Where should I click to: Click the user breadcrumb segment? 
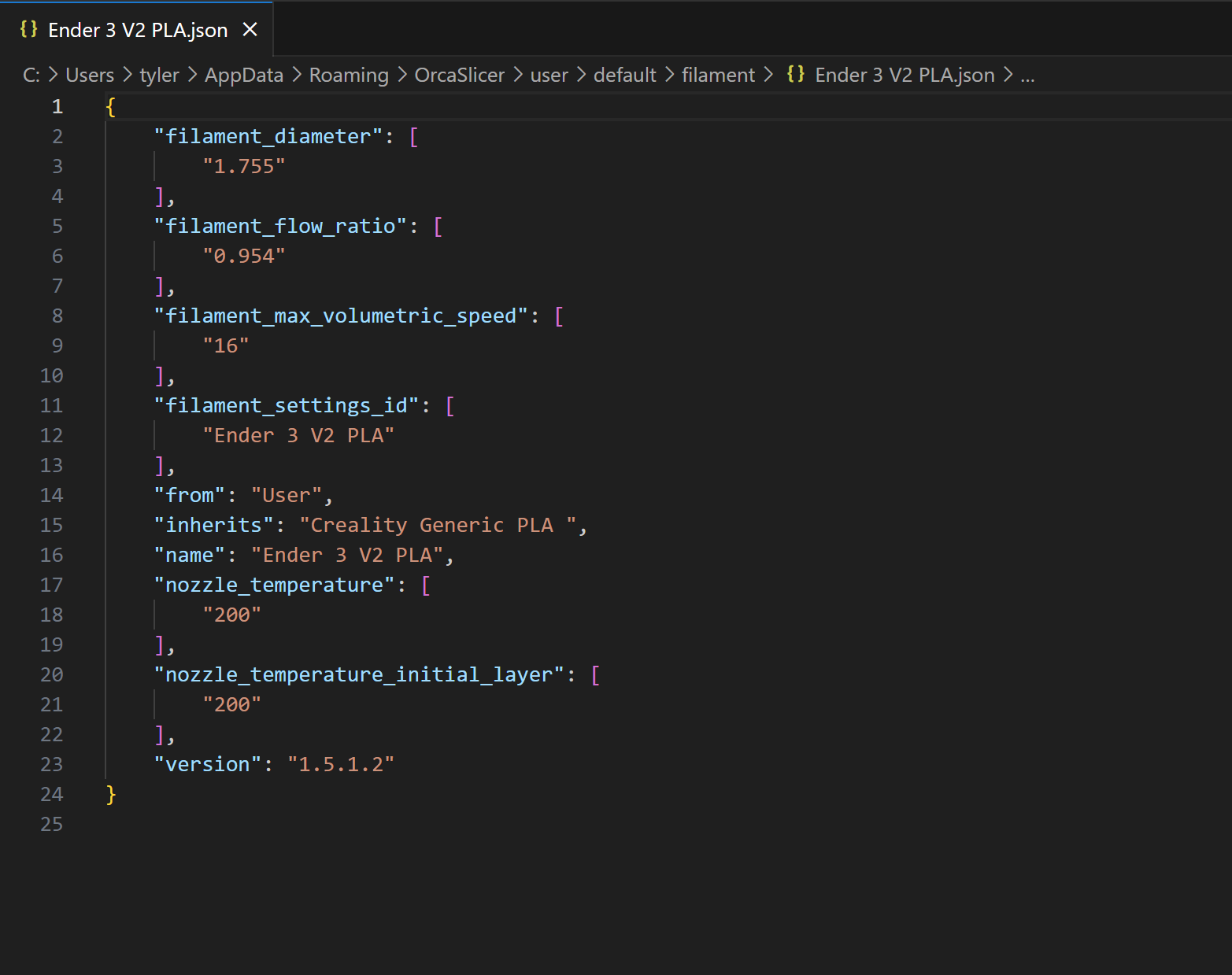pos(549,74)
